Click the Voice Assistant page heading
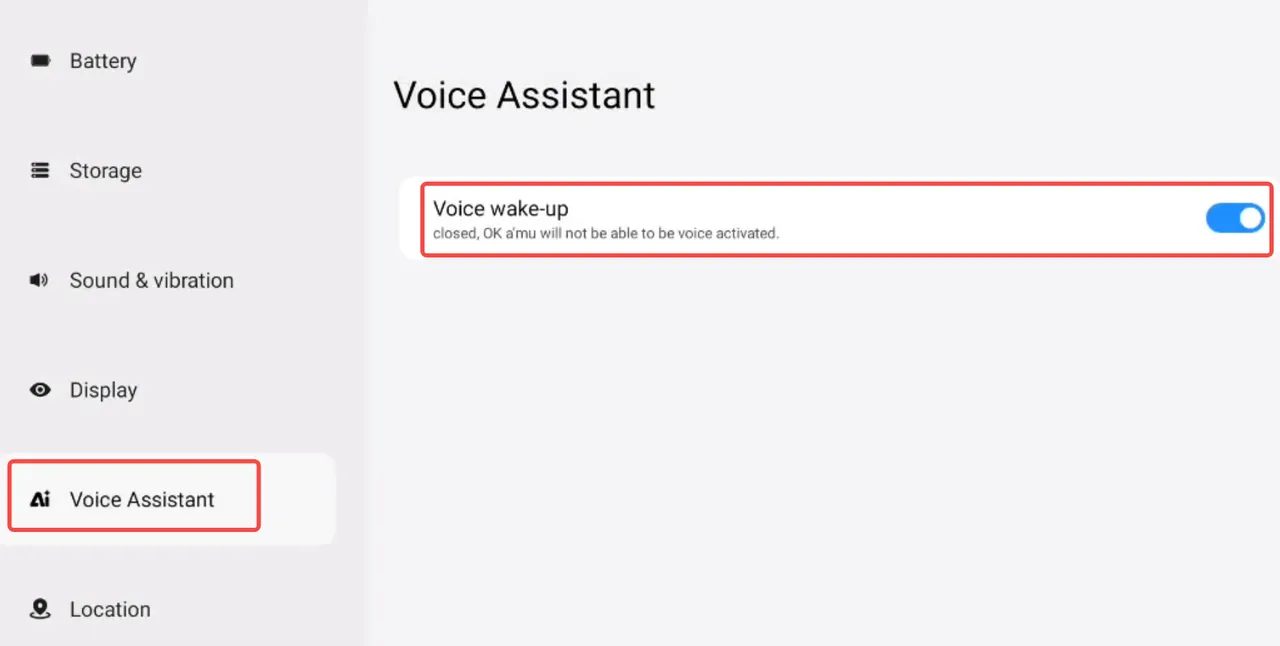The image size is (1280, 646). 524,96
